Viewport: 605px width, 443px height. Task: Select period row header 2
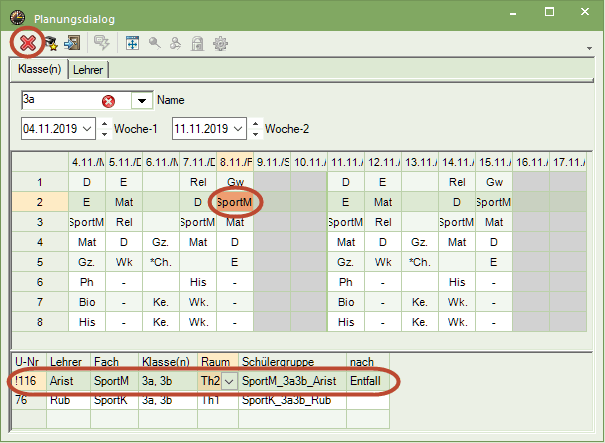(x=40, y=202)
